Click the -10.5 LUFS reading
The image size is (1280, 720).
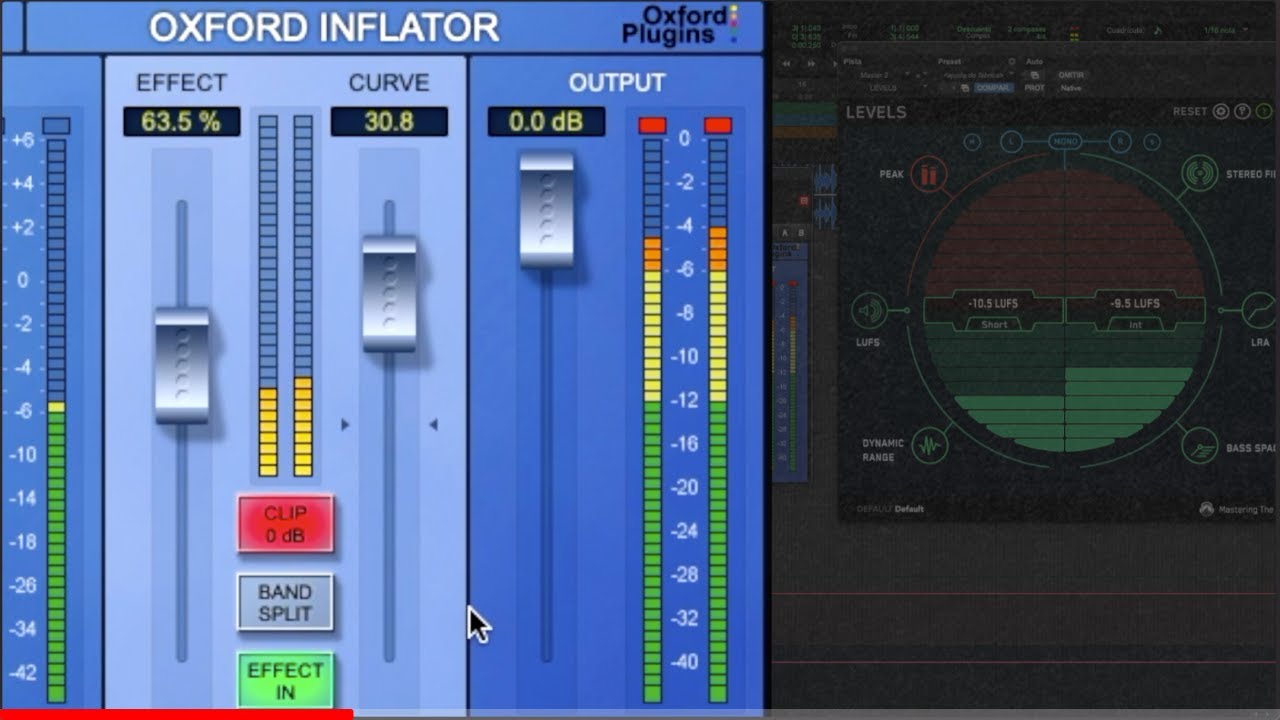pos(994,303)
